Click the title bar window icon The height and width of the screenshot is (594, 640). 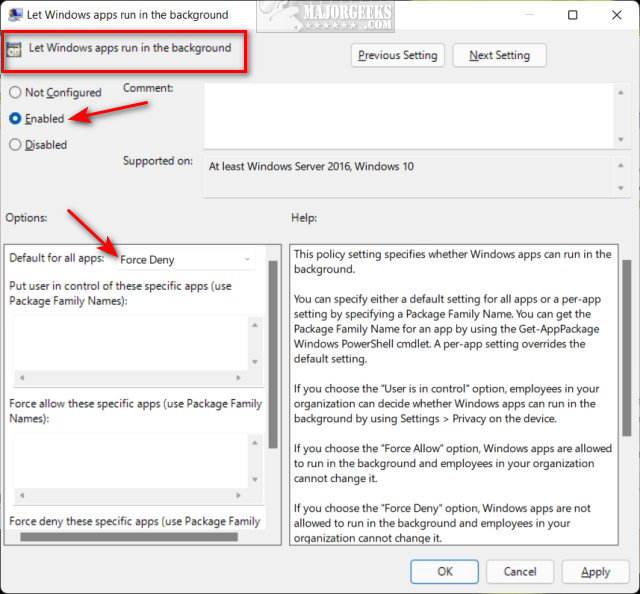point(15,15)
